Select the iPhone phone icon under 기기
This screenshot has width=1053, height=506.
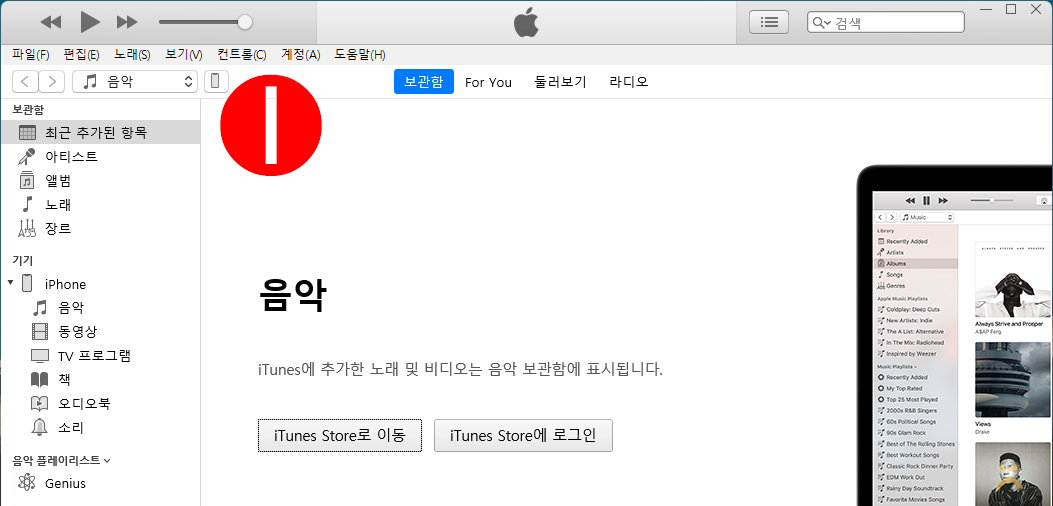(x=28, y=284)
